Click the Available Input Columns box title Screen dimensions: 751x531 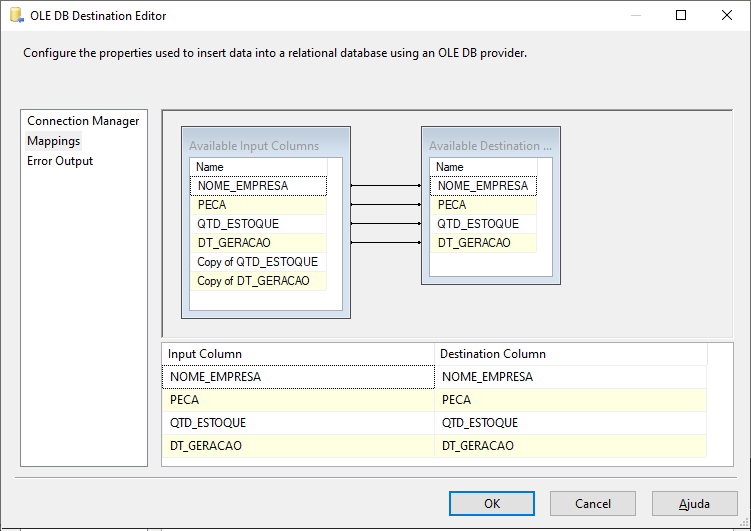click(x=254, y=146)
